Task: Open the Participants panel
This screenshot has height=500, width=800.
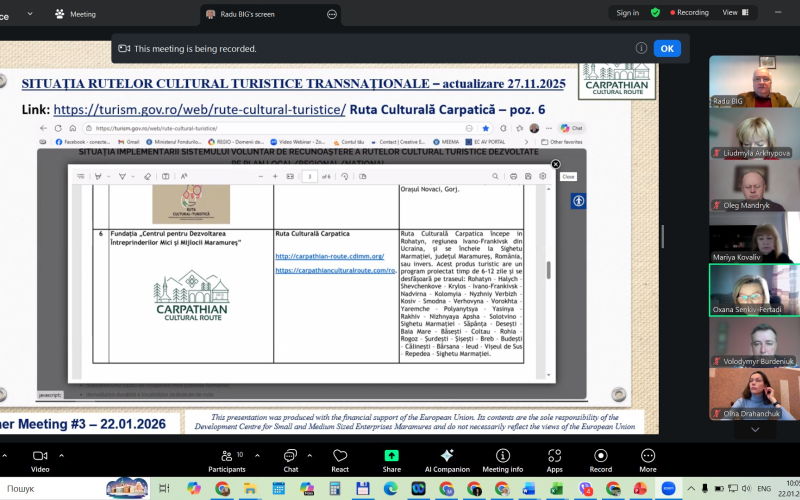Action: pyautogui.click(x=226, y=458)
